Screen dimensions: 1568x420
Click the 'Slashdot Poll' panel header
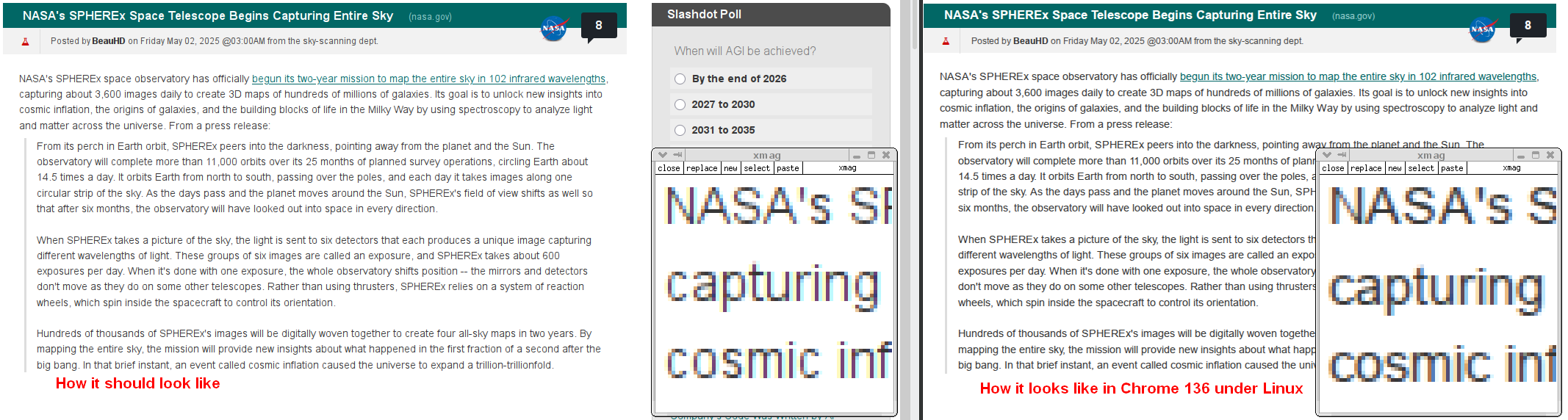click(x=771, y=14)
